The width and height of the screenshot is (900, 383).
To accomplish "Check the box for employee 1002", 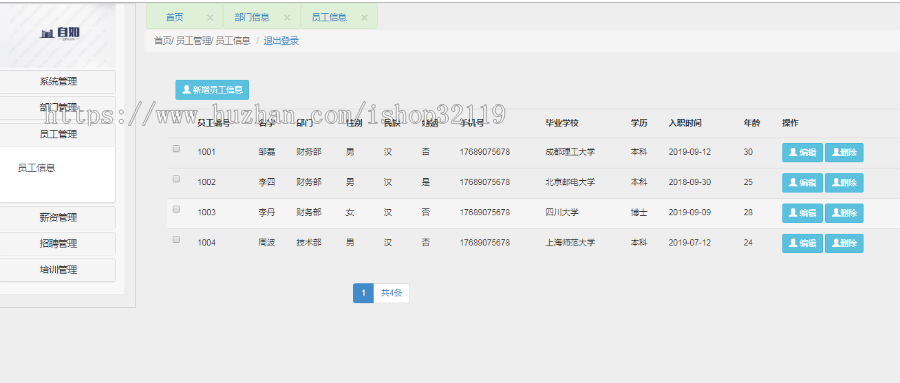I will 176,179.
